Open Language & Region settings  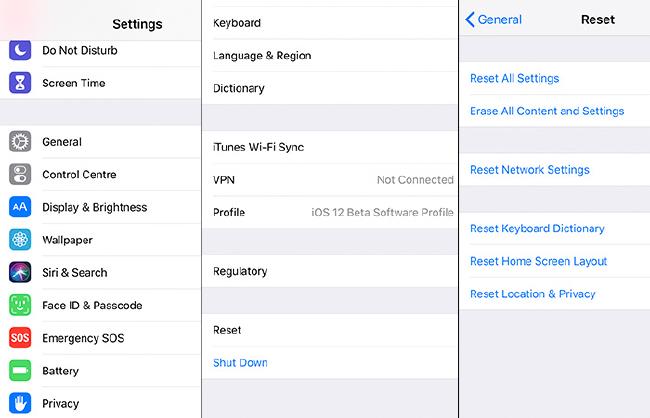pos(330,56)
